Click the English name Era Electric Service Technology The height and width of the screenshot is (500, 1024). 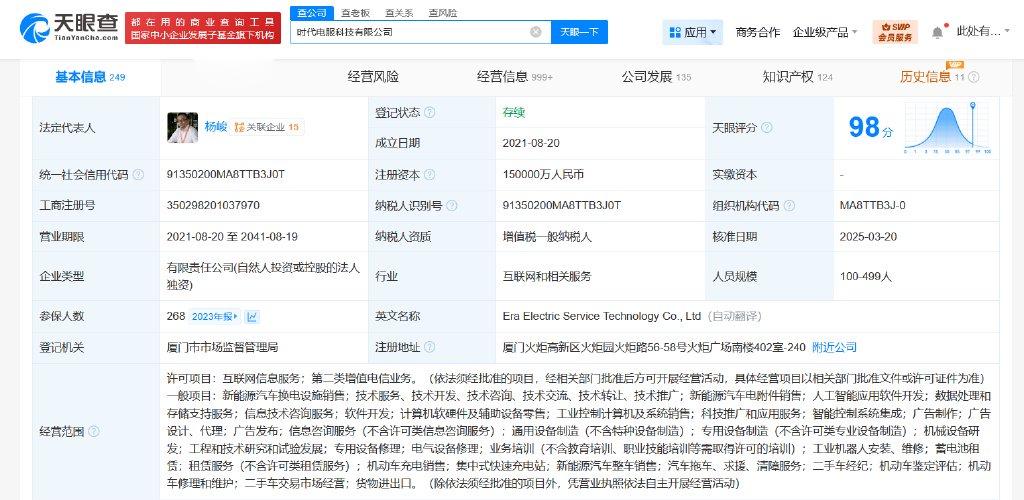[601, 316]
